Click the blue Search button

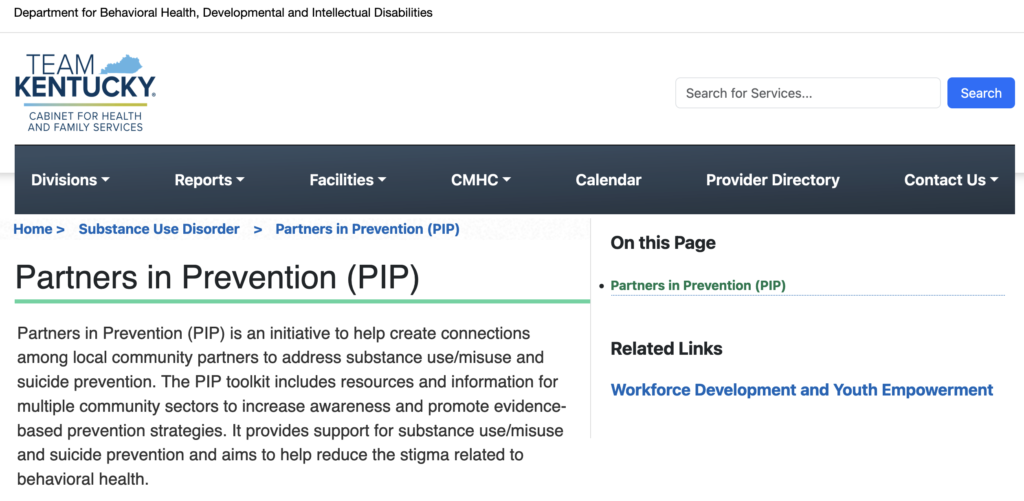(981, 93)
